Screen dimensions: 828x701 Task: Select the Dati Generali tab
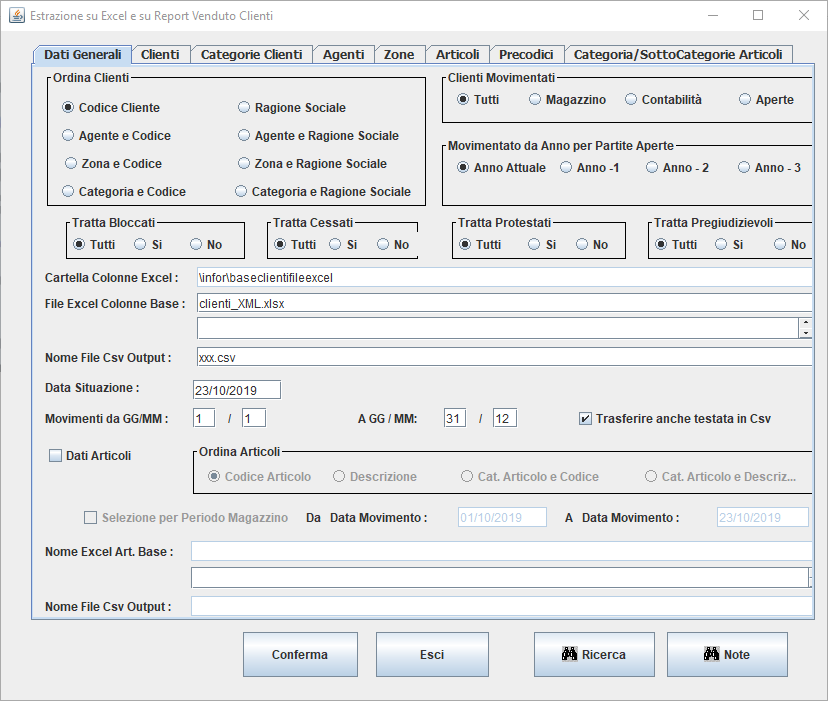pyautogui.click(x=82, y=54)
